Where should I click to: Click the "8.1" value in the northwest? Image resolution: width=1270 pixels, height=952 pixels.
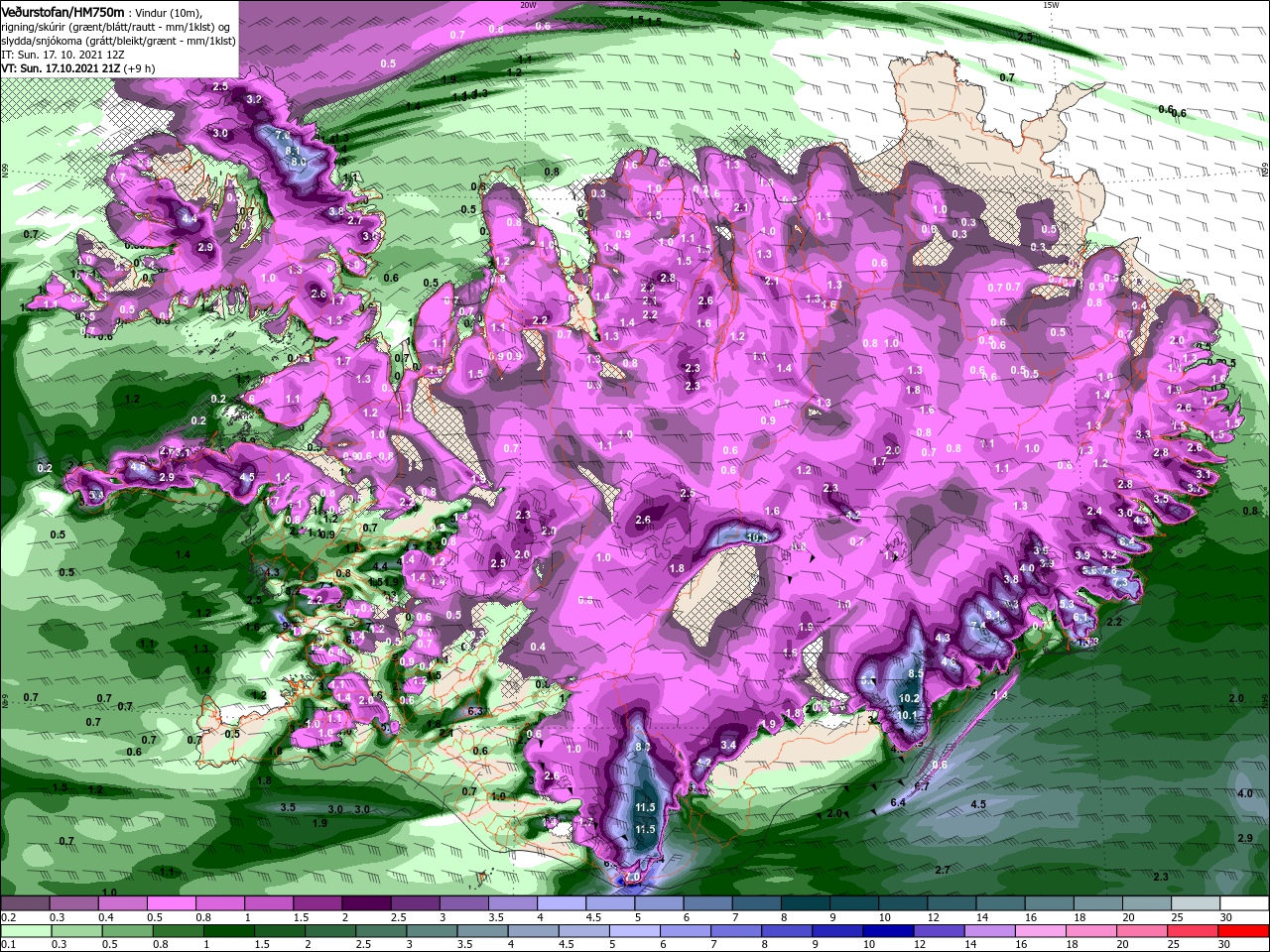tap(293, 150)
